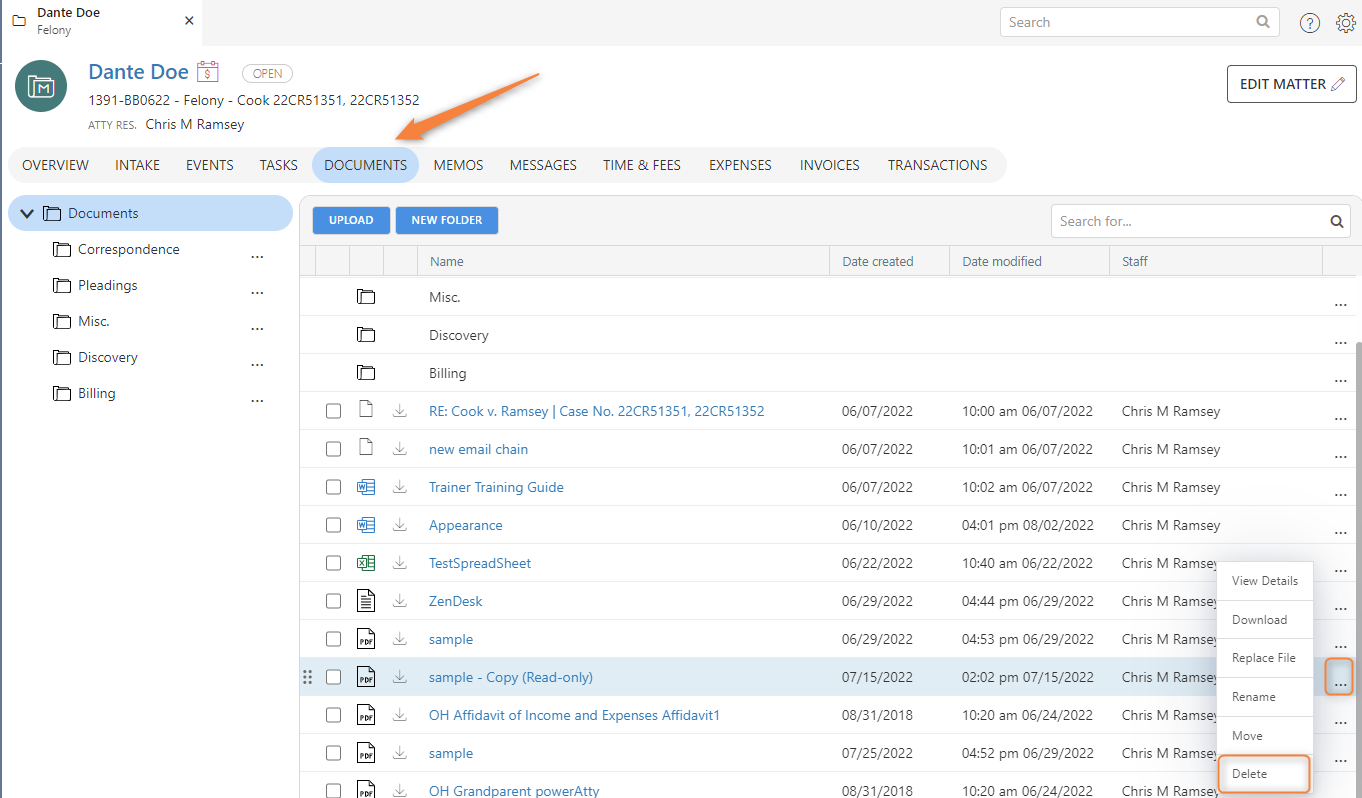Open the settings gear icon
The image size is (1362, 798).
coord(1346,22)
